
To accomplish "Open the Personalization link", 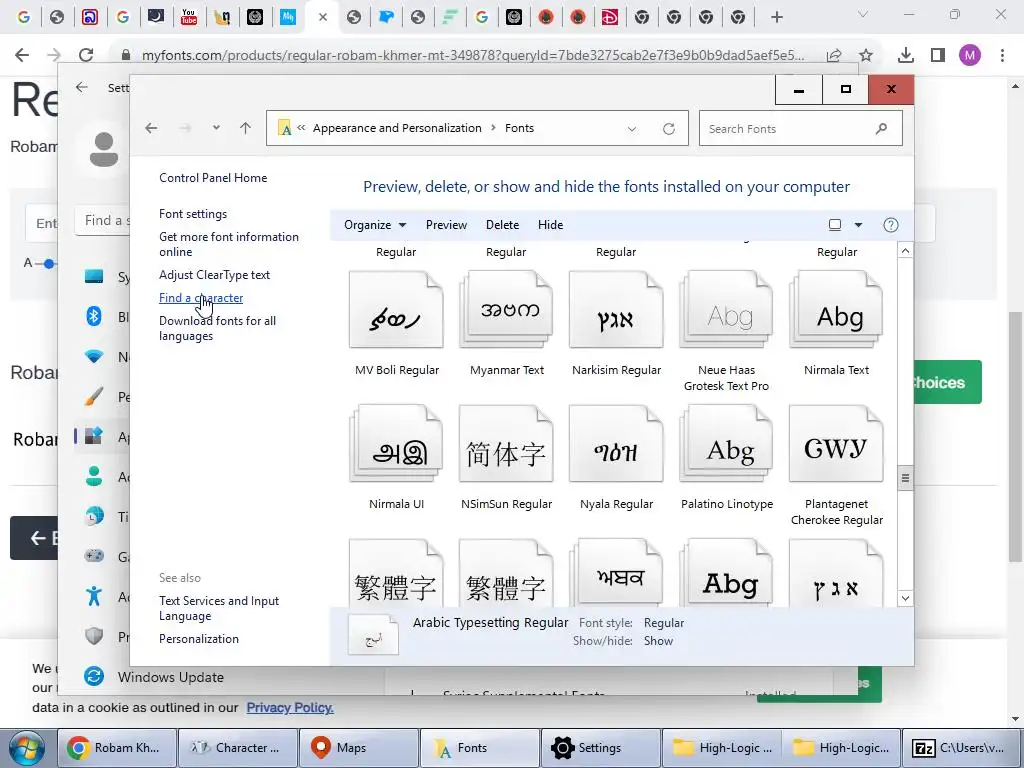I will (x=199, y=639).
